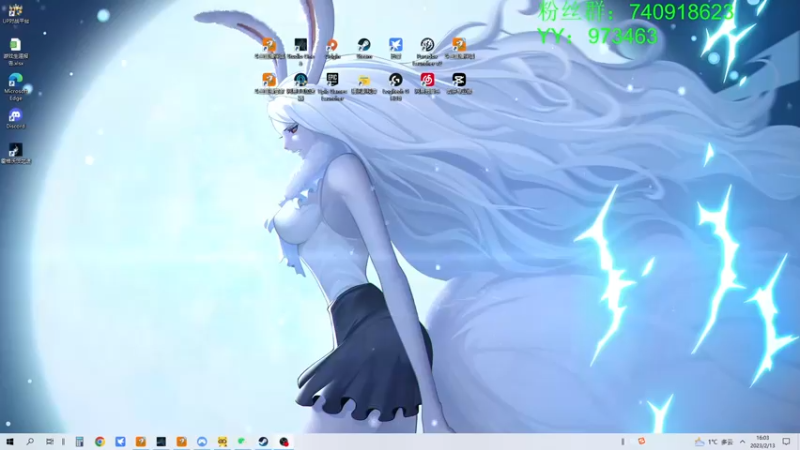Open the blue bird desktop shortcut
The width and height of the screenshot is (800, 450).
(395, 48)
